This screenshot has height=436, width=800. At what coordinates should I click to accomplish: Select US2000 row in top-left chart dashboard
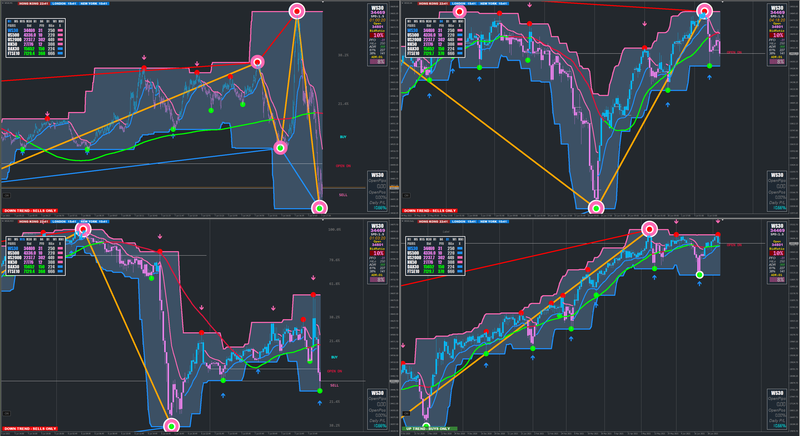click(x=35, y=39)
